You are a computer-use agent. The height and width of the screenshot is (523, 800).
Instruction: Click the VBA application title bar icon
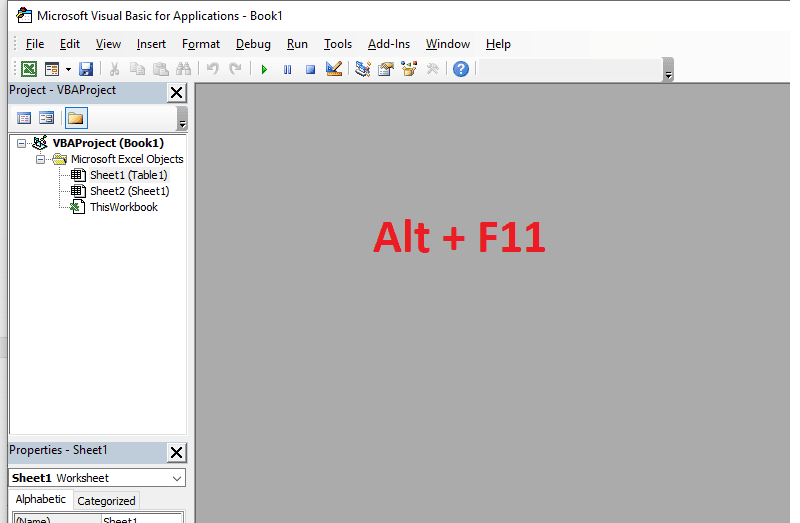pos(24,16)
